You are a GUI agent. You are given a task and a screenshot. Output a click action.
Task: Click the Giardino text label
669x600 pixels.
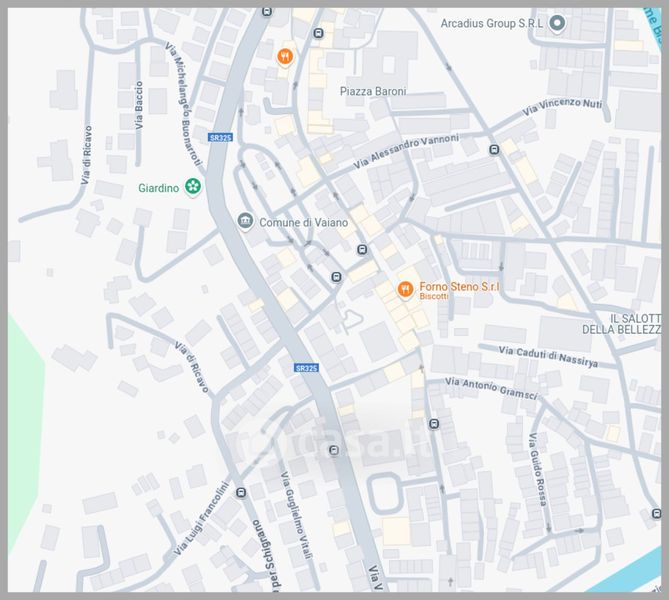click(158, 187)
